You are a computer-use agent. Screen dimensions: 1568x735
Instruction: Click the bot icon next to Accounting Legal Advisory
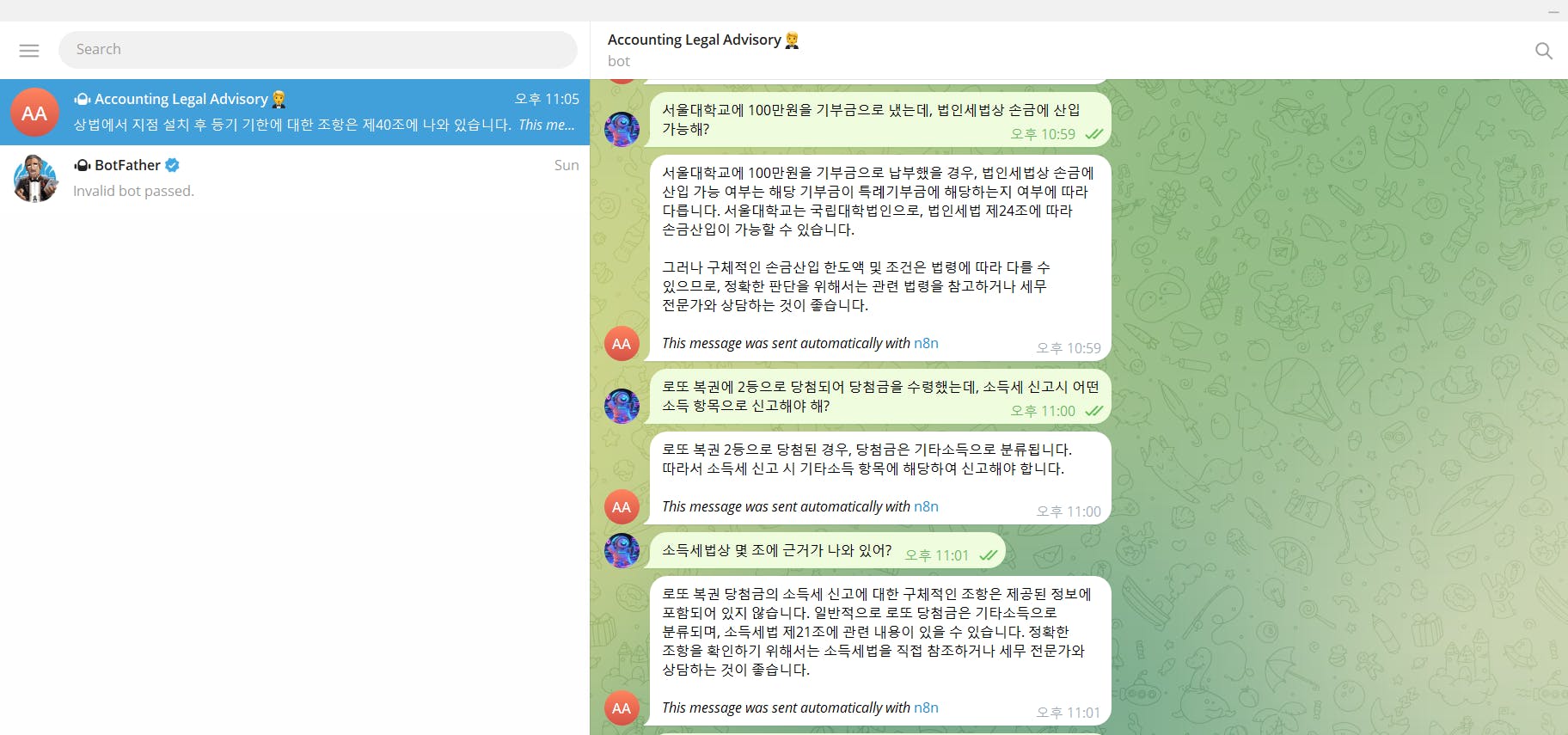pos(82,99)
